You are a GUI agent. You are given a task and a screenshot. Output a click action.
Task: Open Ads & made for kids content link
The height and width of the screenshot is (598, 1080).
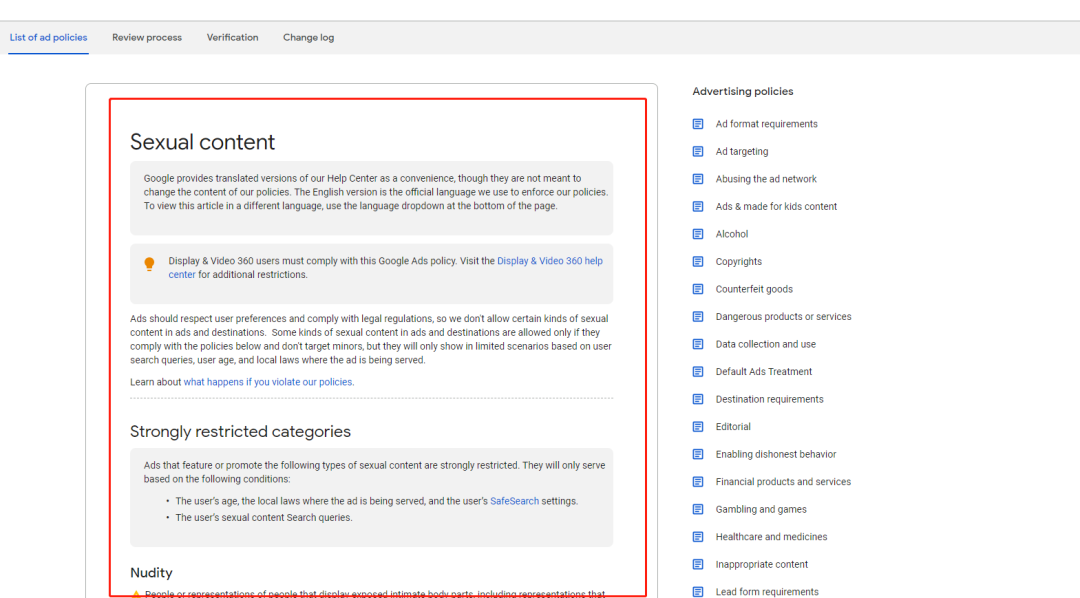(x=776, y=207)
